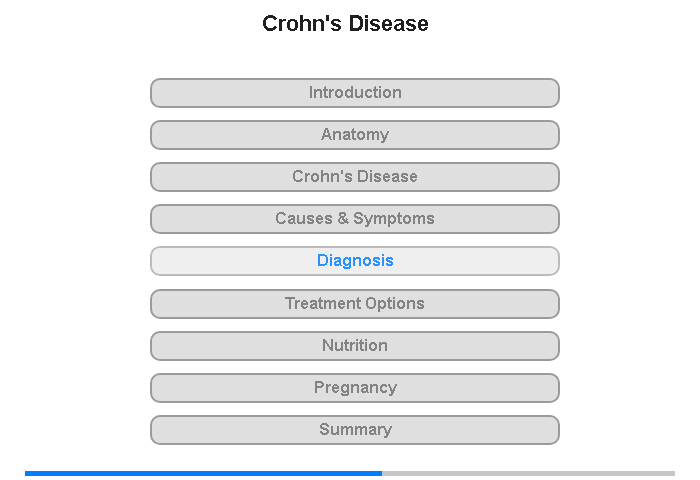Viewport: 700px width, 480px height.
Task: Click the highlighted Diagnosis button
Action: point(355,261)
